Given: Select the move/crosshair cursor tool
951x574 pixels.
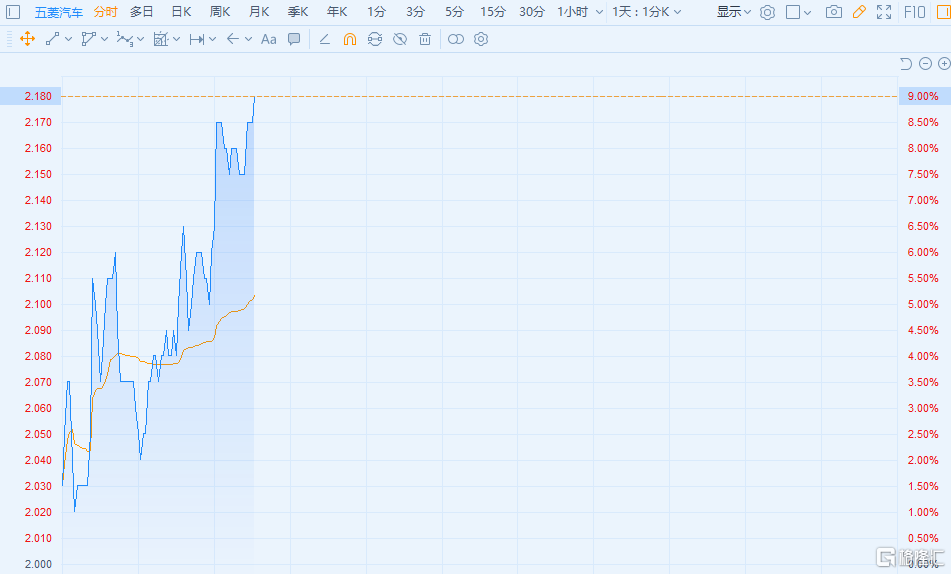Looking at the screenshot, I should click(x=27, y=39).
